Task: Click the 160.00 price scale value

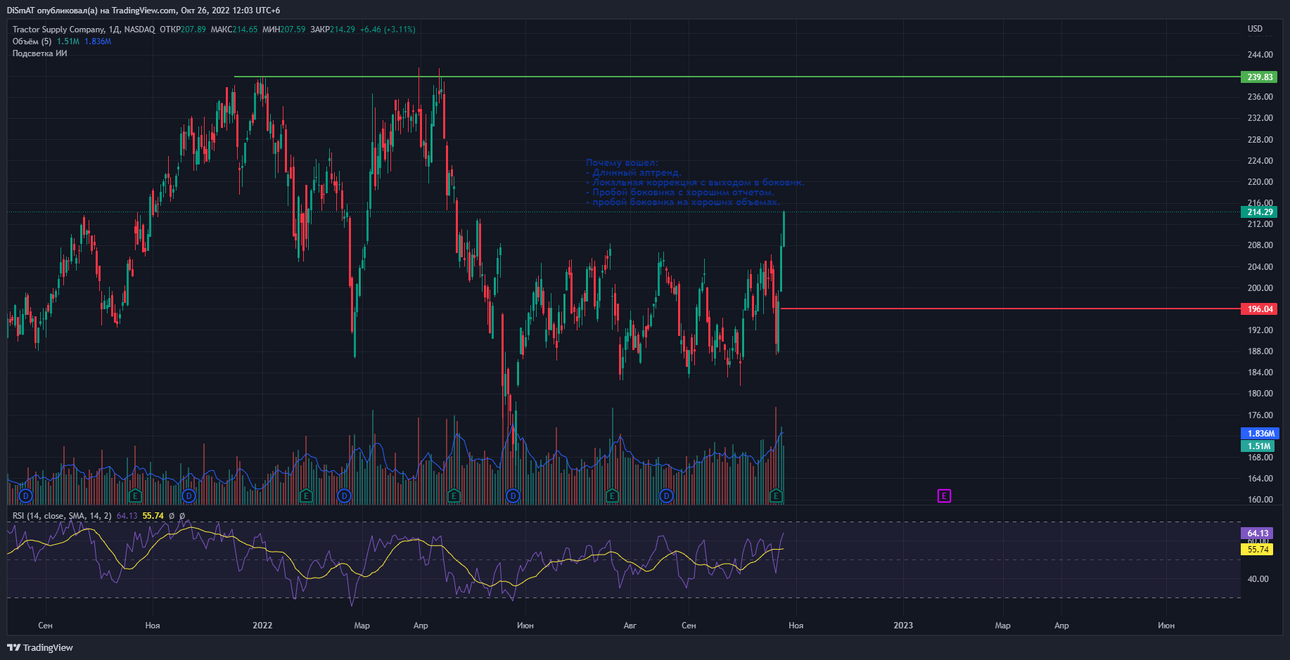Action: (1260, 500)
